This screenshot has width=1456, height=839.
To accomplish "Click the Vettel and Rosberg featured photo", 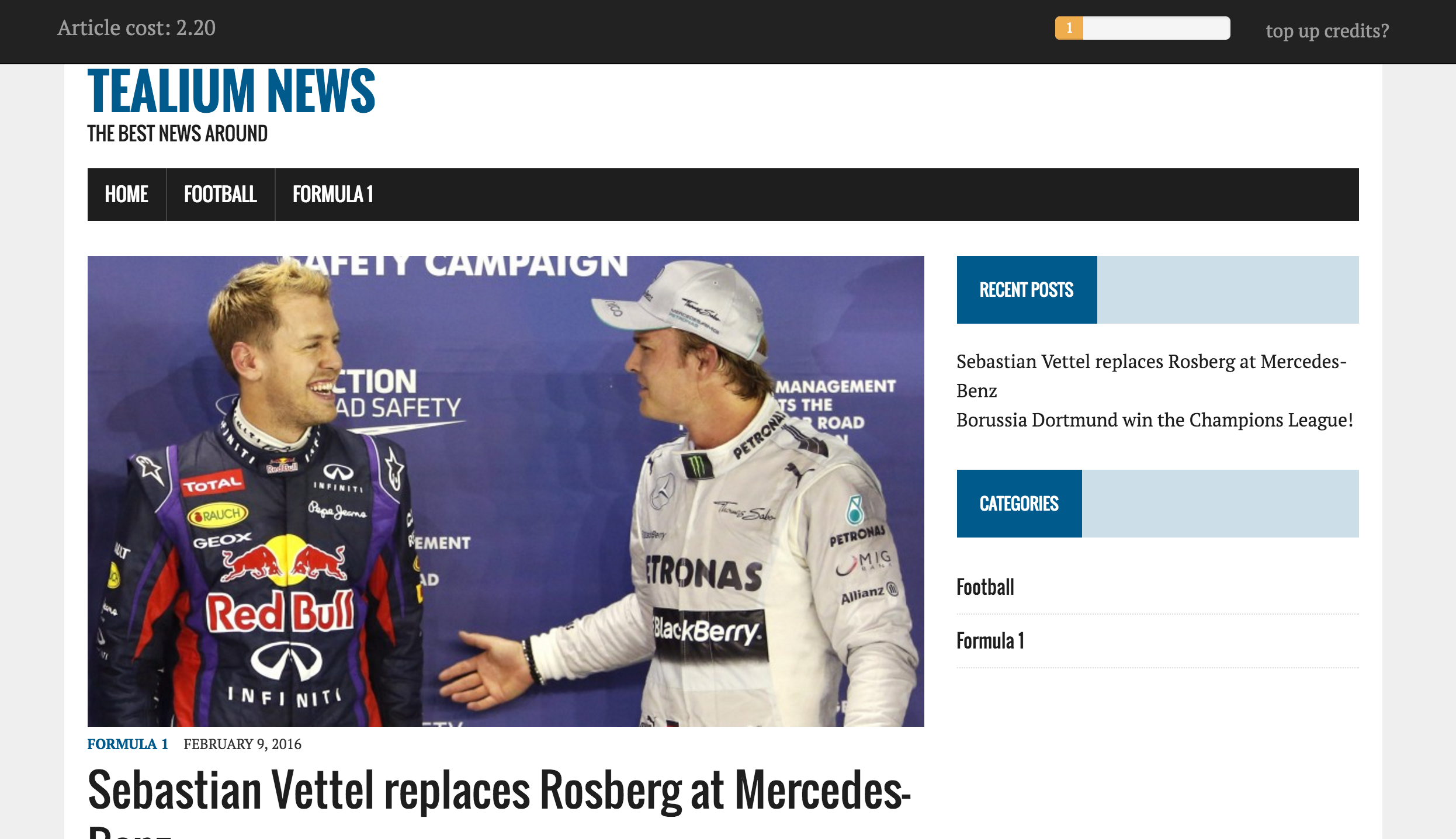I will point(505,491).
